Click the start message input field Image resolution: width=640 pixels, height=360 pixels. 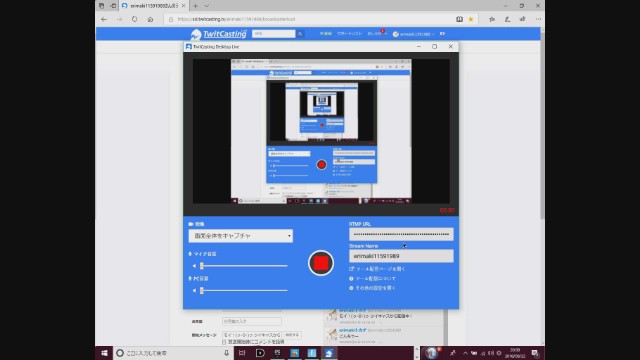[x=252, y=335]
